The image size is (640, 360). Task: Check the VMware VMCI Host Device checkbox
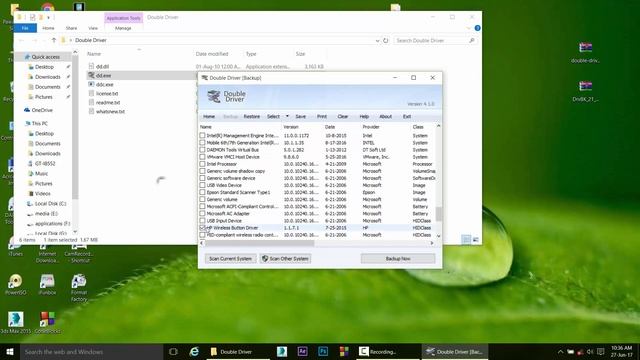(202, 157)
